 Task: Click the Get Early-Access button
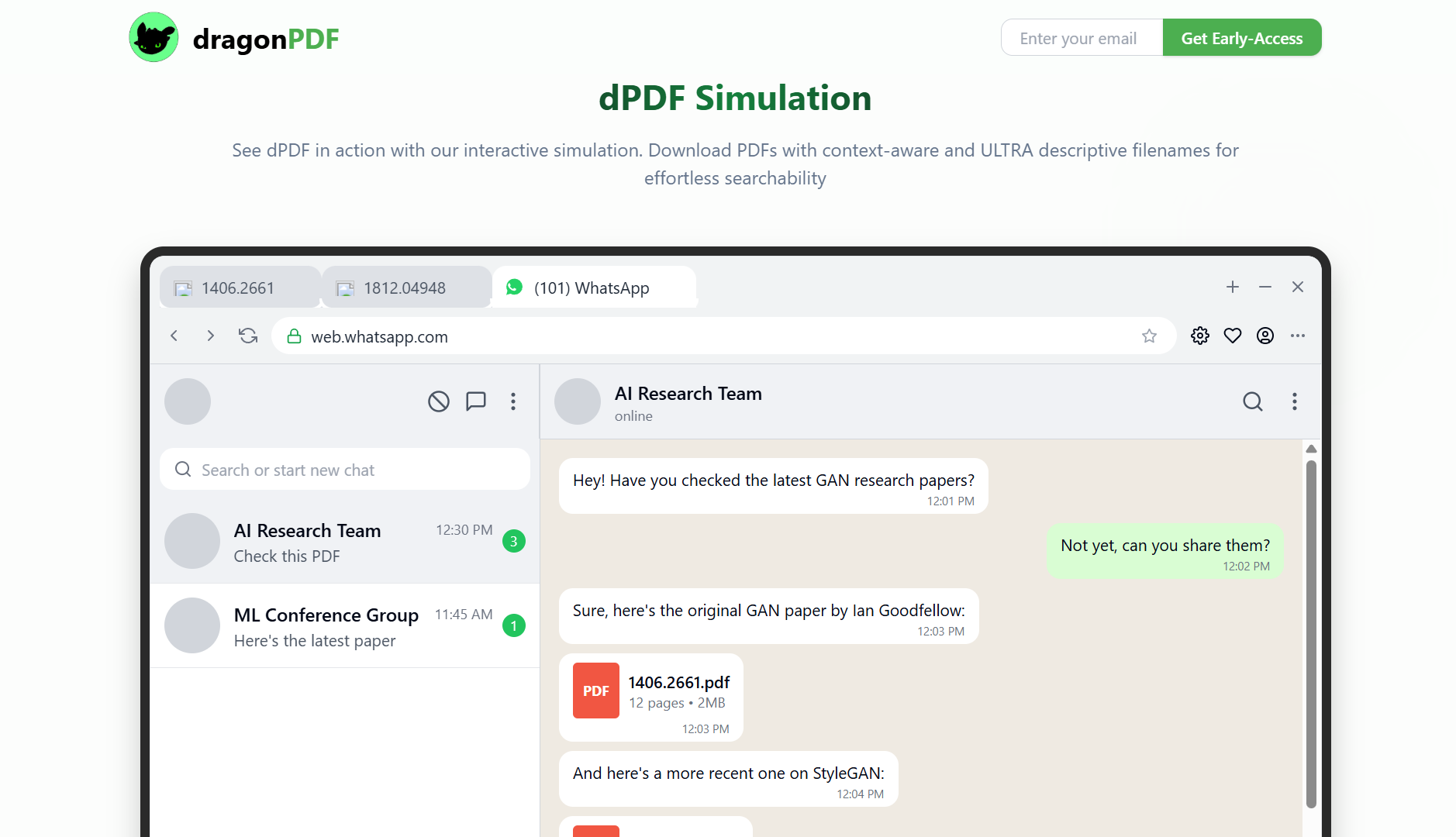point(1242,37)
